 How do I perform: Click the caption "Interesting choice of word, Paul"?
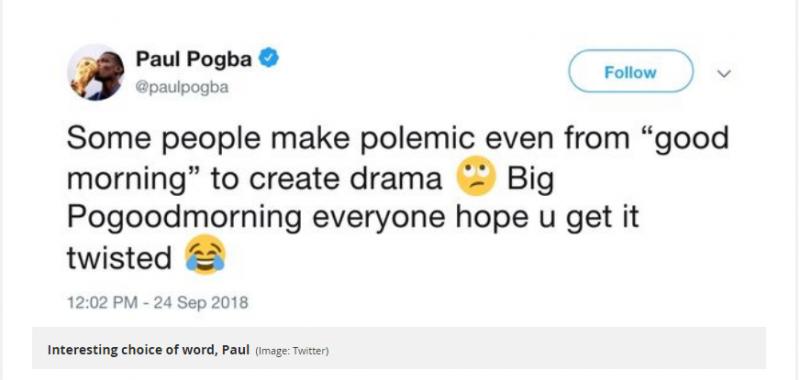point(148,350)
